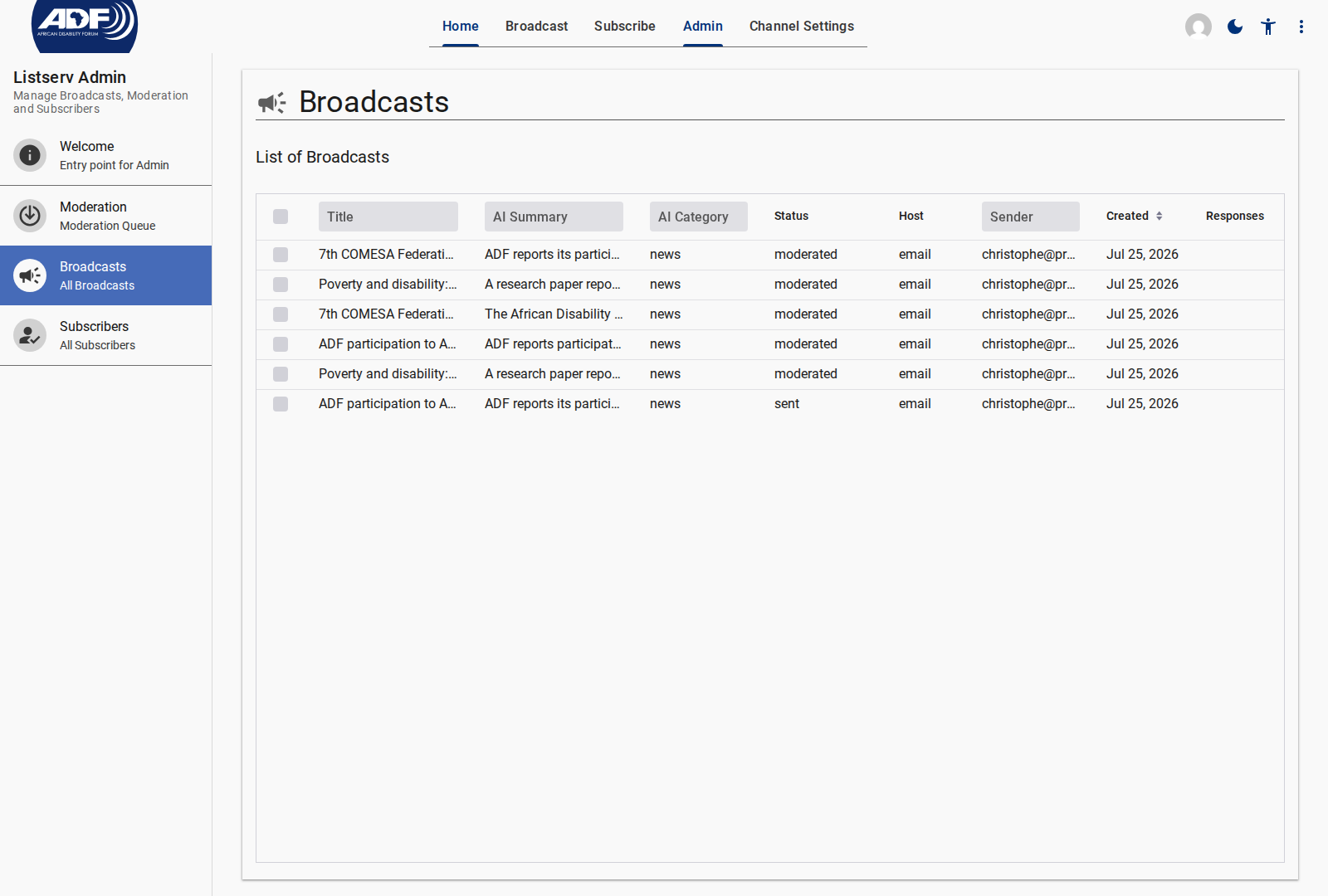This screenshot has height=896, width=1328.
Task: Click the AI Category filter field
Action: 699,217
